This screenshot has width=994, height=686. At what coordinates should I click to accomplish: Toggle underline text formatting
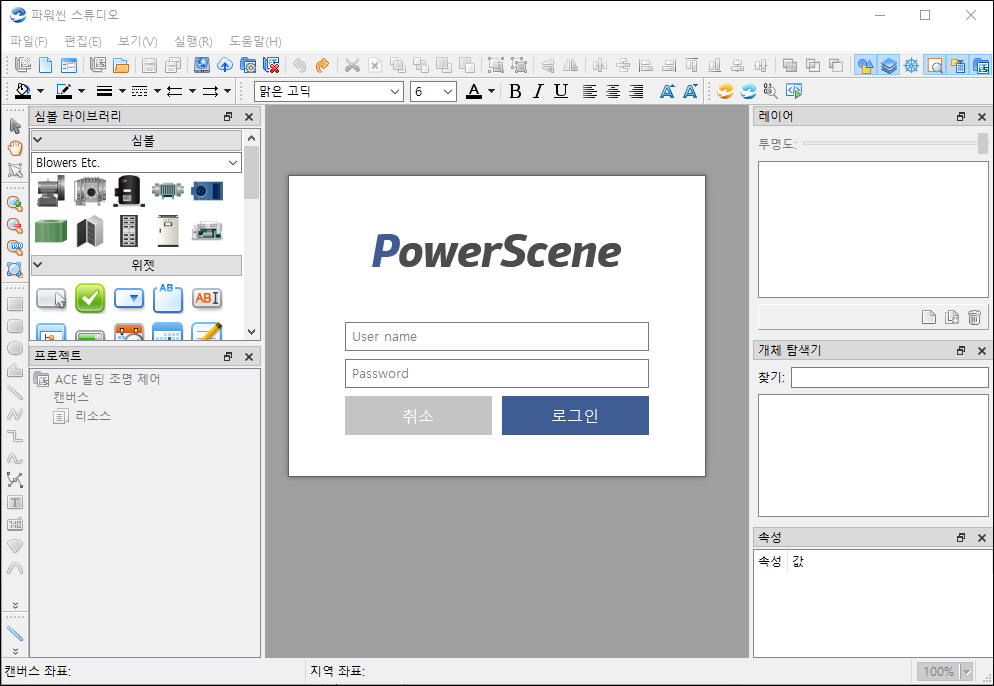[561, 91]
